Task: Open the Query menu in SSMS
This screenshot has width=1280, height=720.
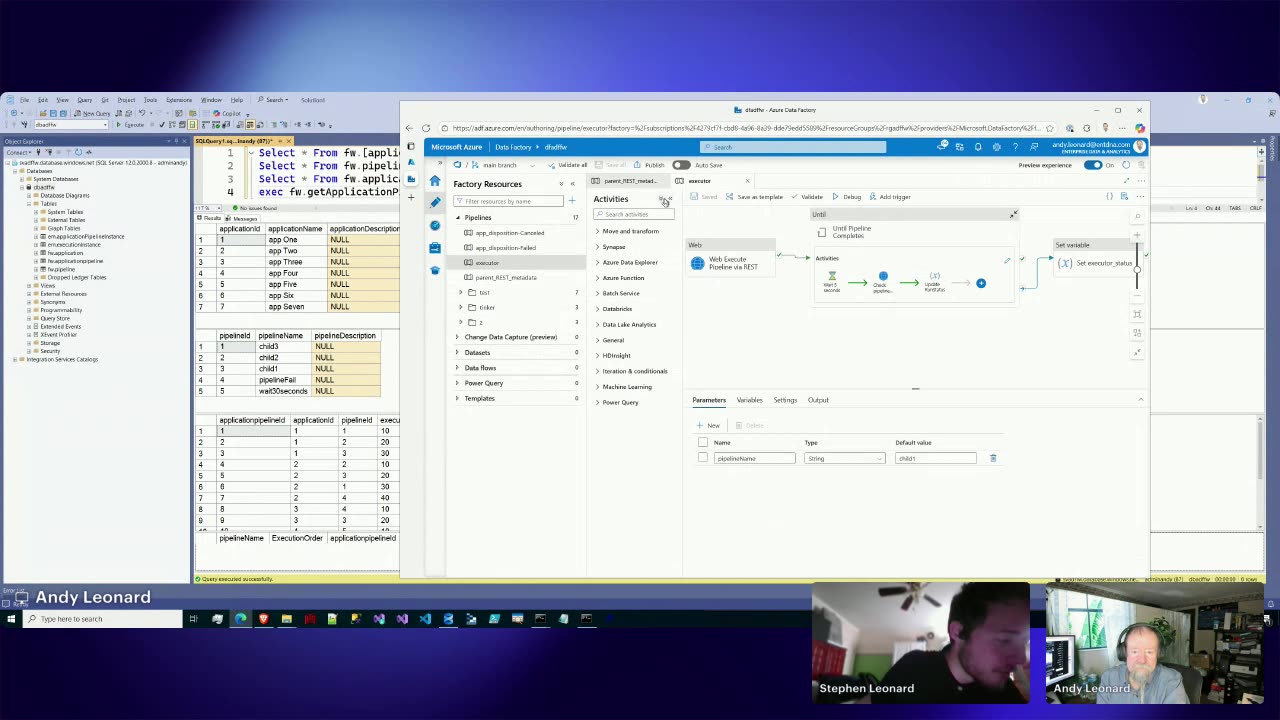Action: [x=85, y=100]
